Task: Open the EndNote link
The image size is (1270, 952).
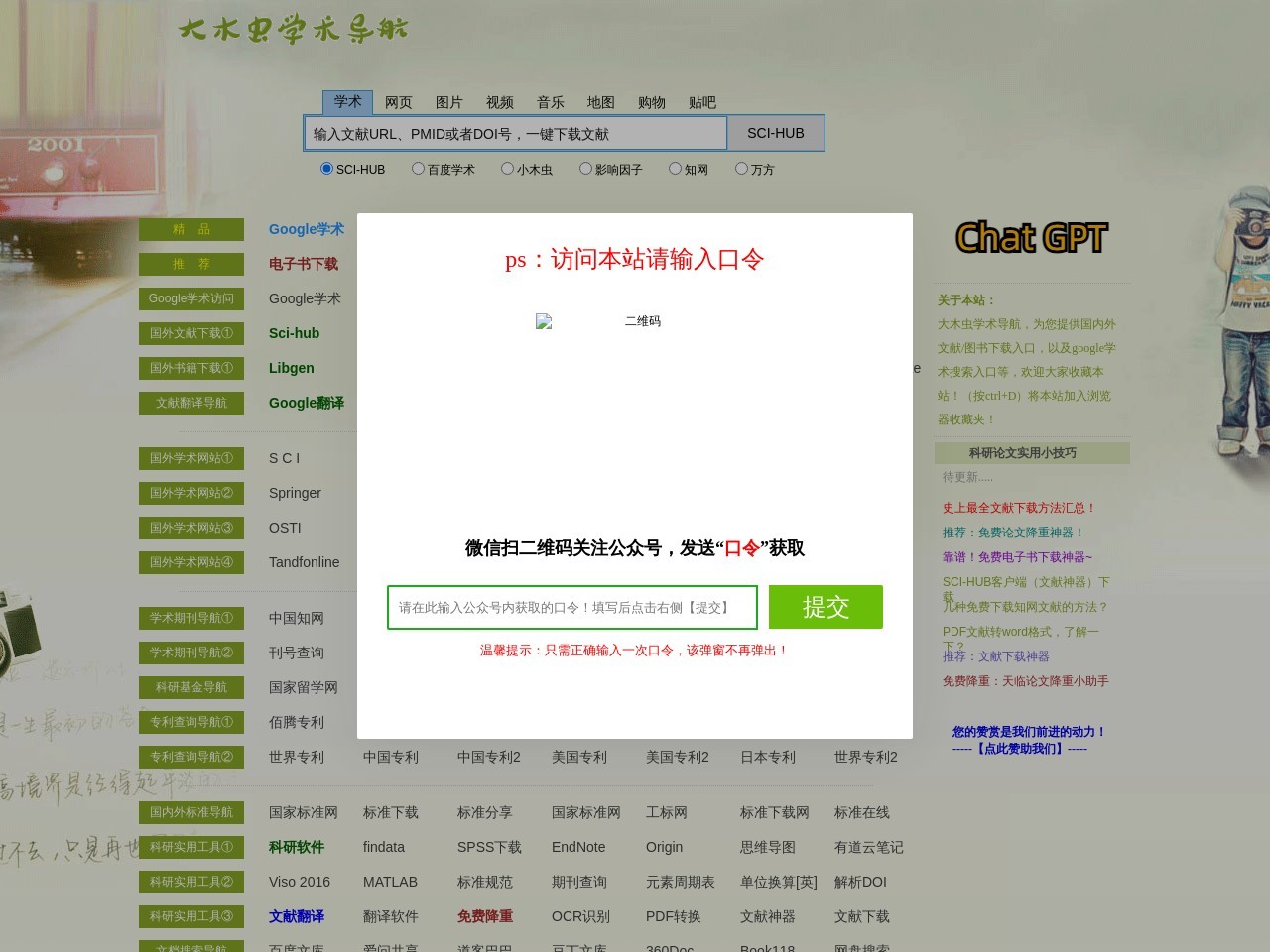Action: (x=578, y=847)
